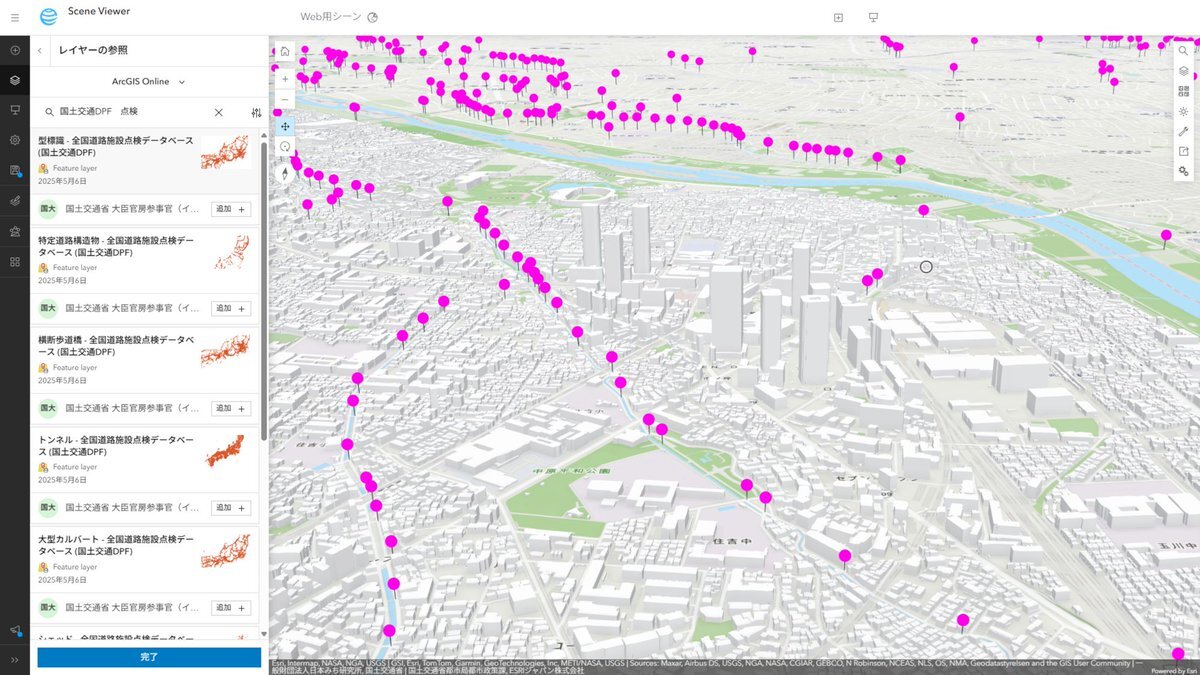
Task: Open the Save icon with blue dot in the sidebar
Action: click(15, 171)
